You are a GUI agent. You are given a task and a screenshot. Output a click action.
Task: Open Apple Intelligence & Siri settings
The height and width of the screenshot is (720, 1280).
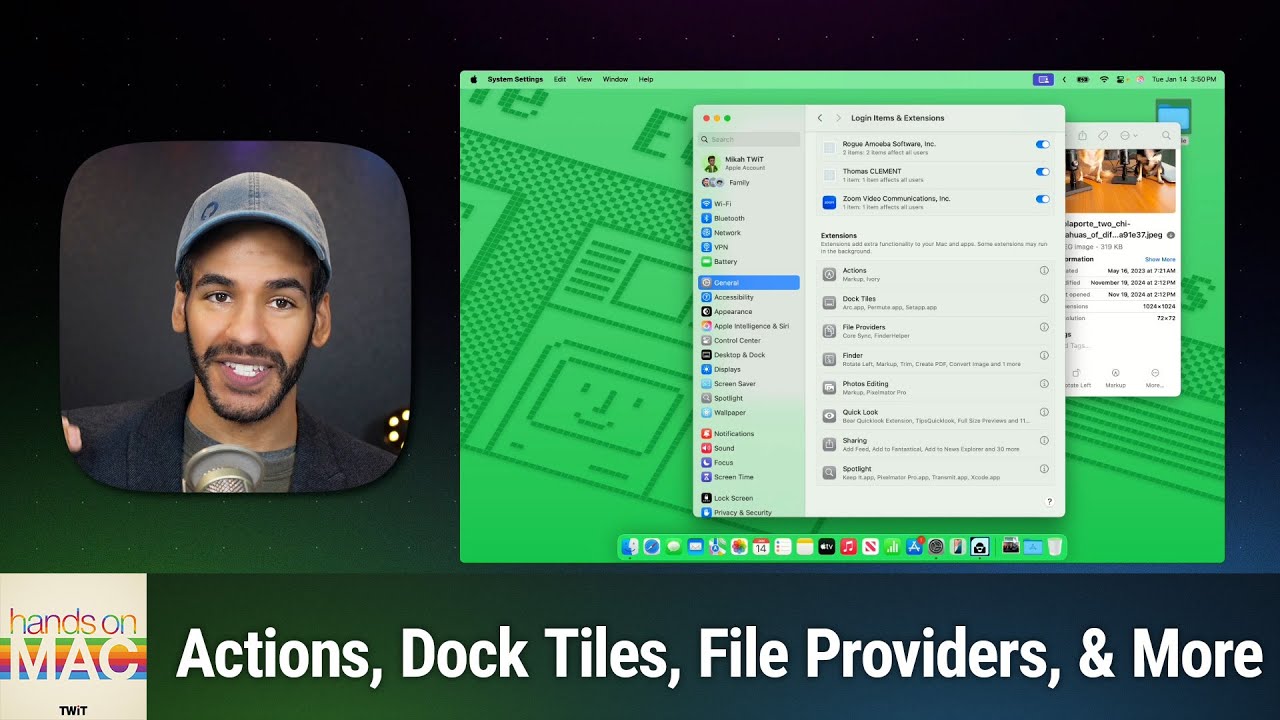(x=749, y=326)
